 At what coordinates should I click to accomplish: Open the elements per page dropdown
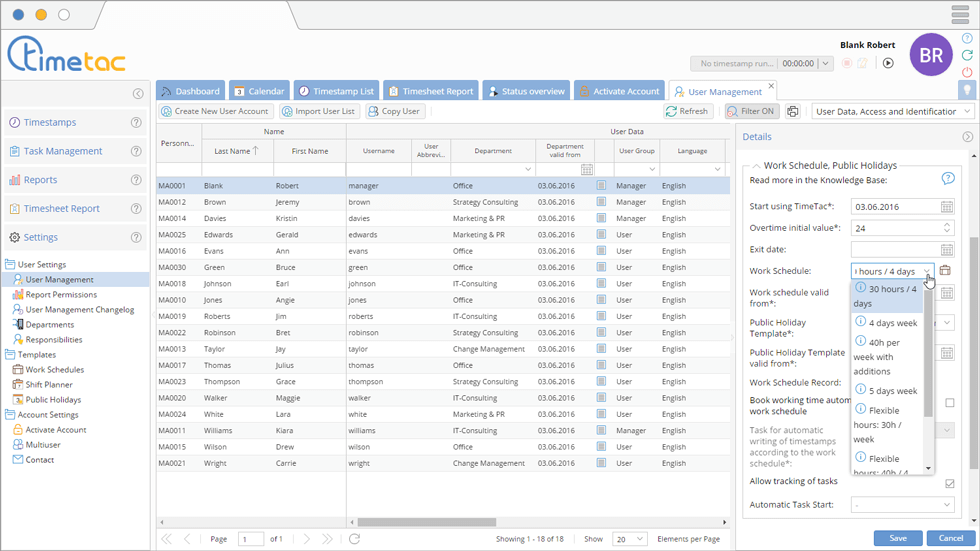tap(630, 539)
